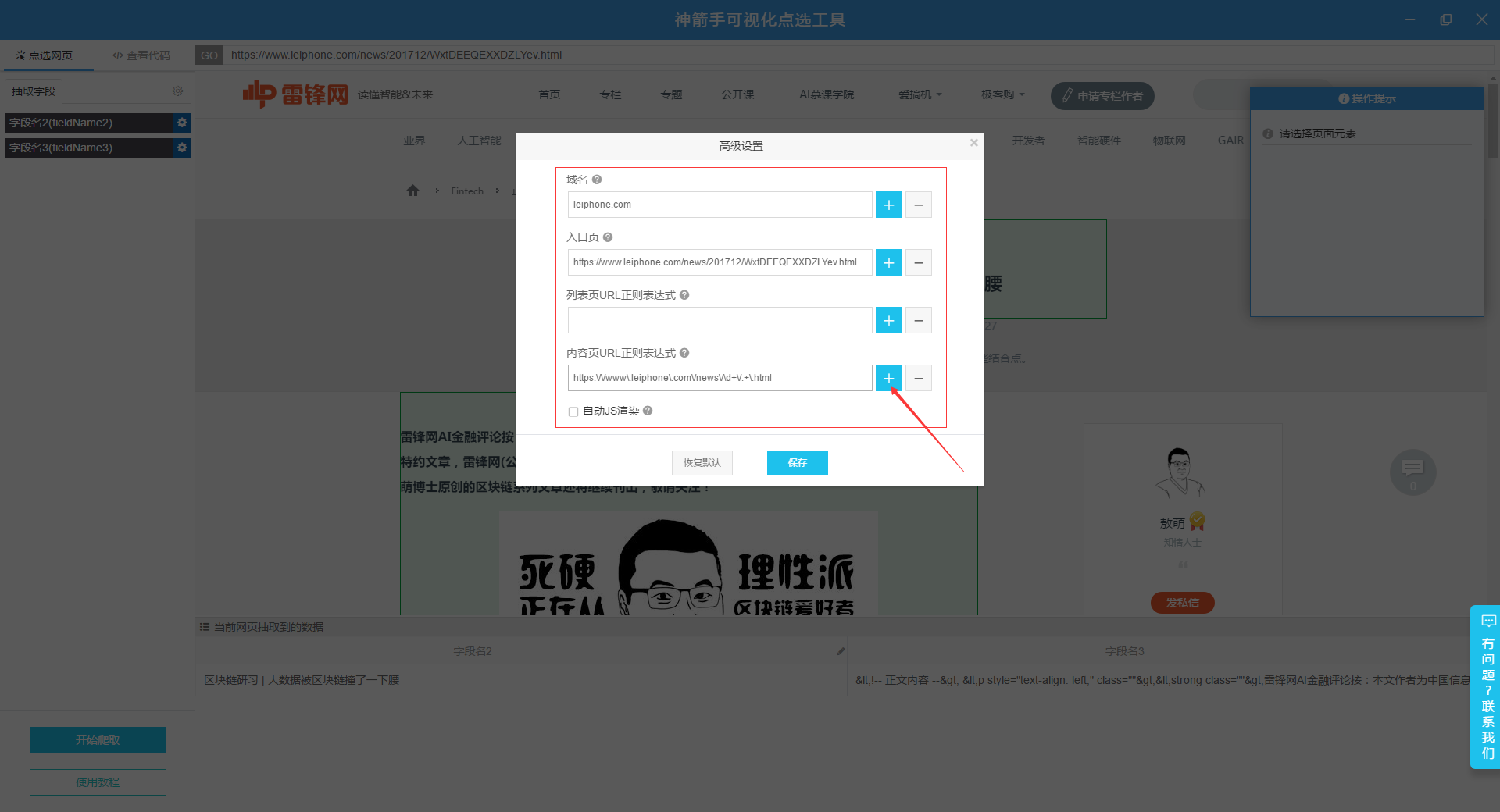
Task: Click help icon beside 域名 label
Action: tap(597, 180)
